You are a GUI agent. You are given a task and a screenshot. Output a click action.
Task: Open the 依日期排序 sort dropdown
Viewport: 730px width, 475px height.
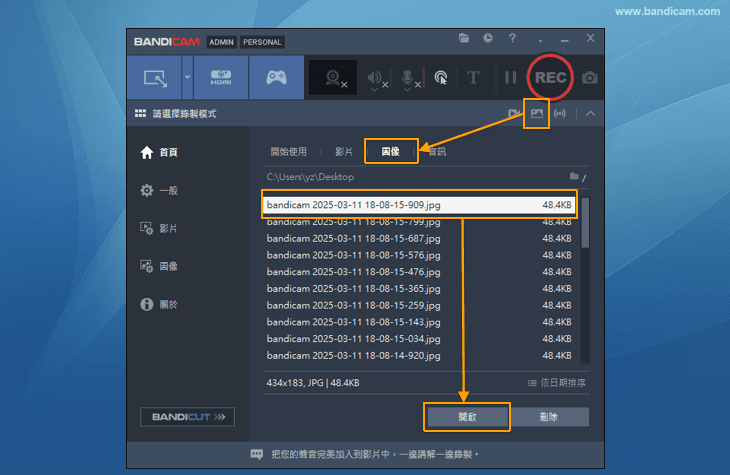[557, 383]
